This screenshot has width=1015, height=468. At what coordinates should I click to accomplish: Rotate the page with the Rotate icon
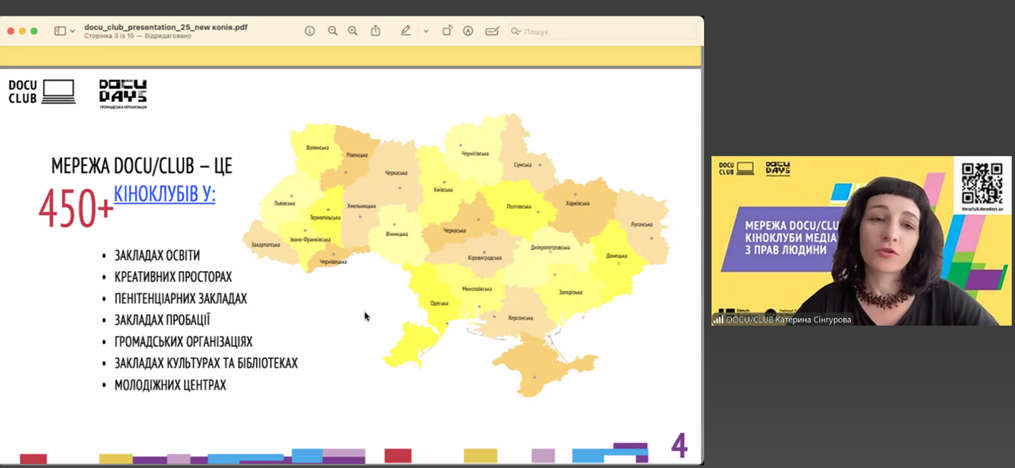pos(447,30)
